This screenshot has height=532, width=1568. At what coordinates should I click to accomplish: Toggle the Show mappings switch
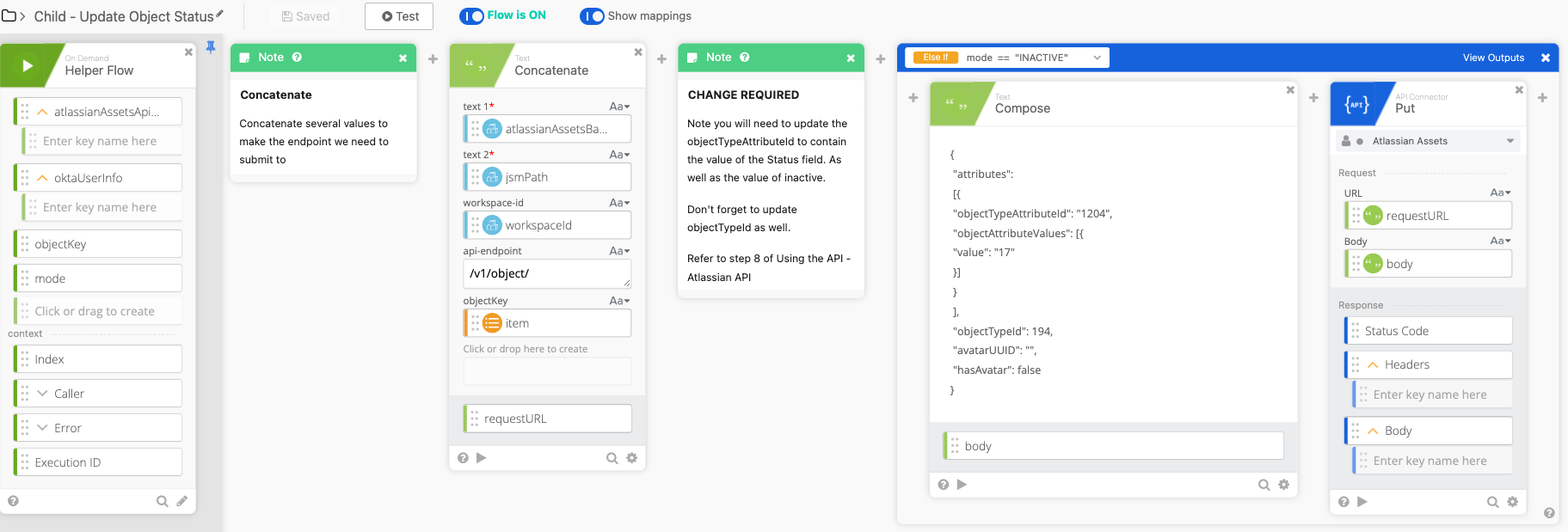click(592, 16)
